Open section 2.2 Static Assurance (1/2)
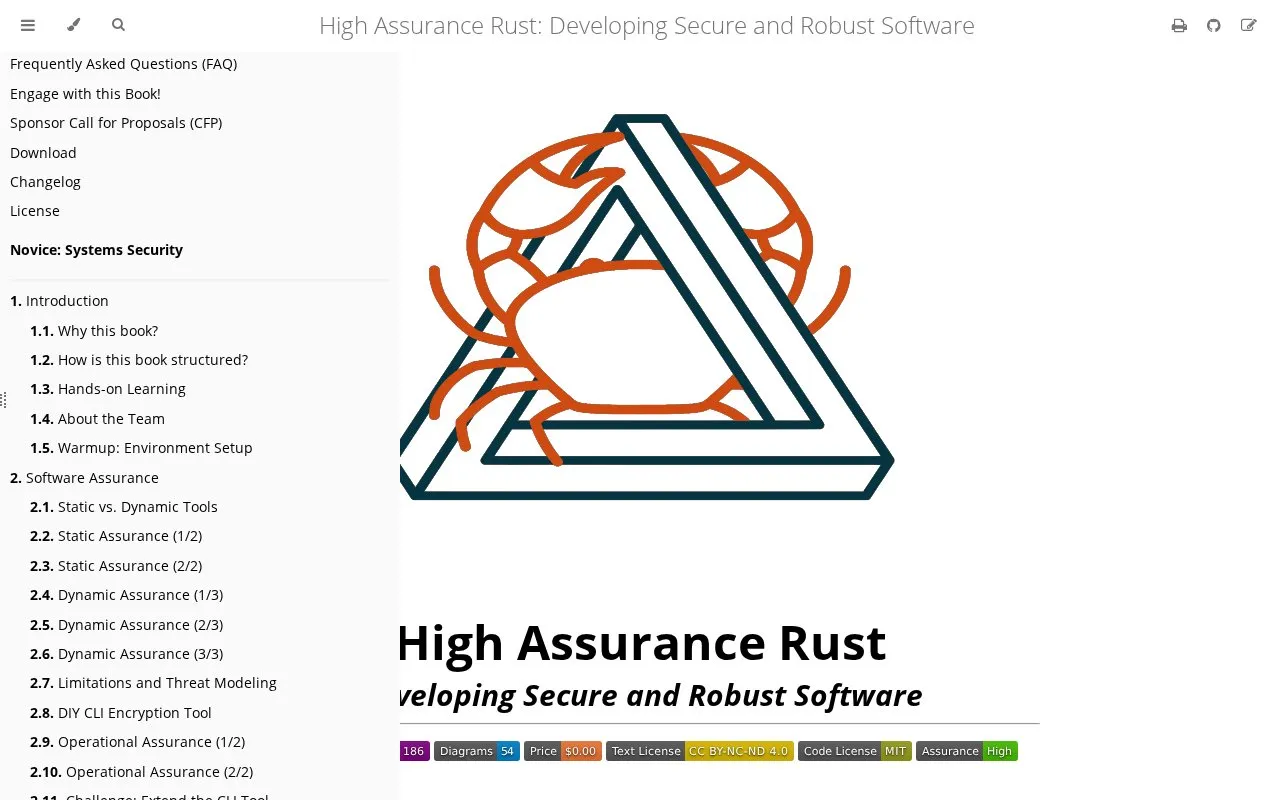The width and height of the screenshot is (1280, 800). [x=116, y=536]
